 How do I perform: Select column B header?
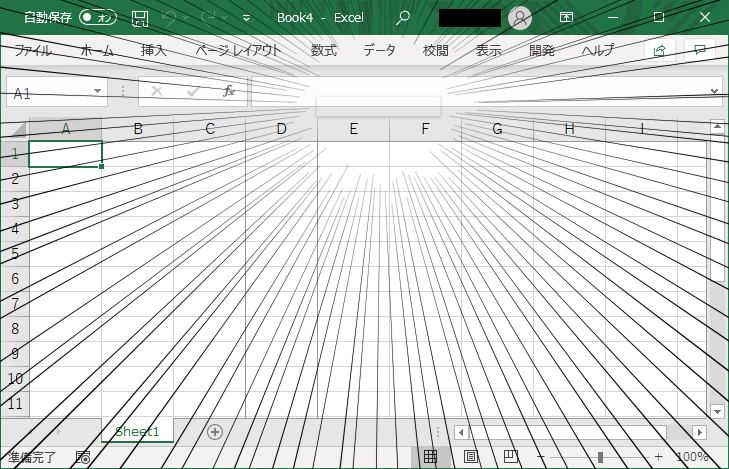point(138,129)
